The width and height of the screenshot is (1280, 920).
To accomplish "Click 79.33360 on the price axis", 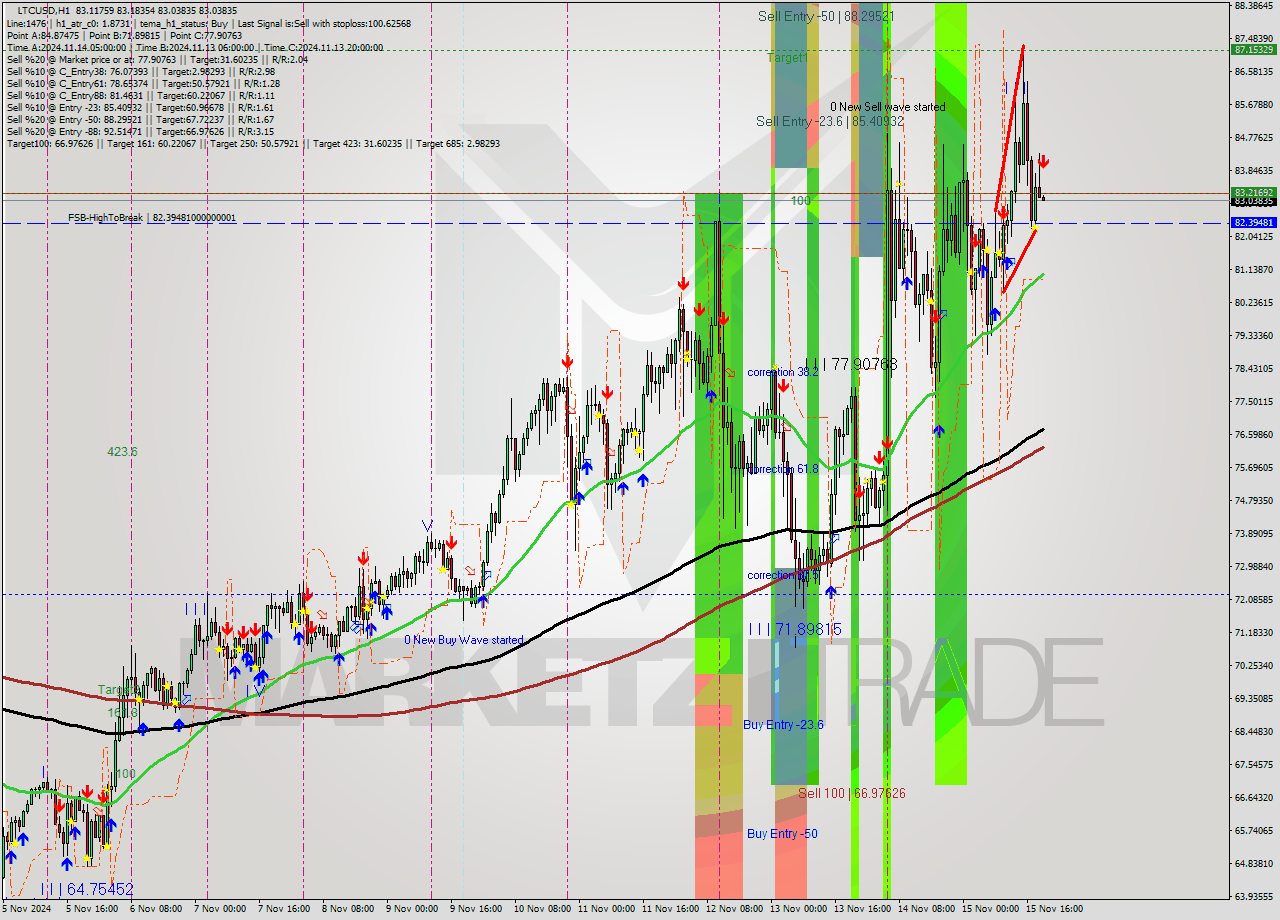I will pos(1253,336).
